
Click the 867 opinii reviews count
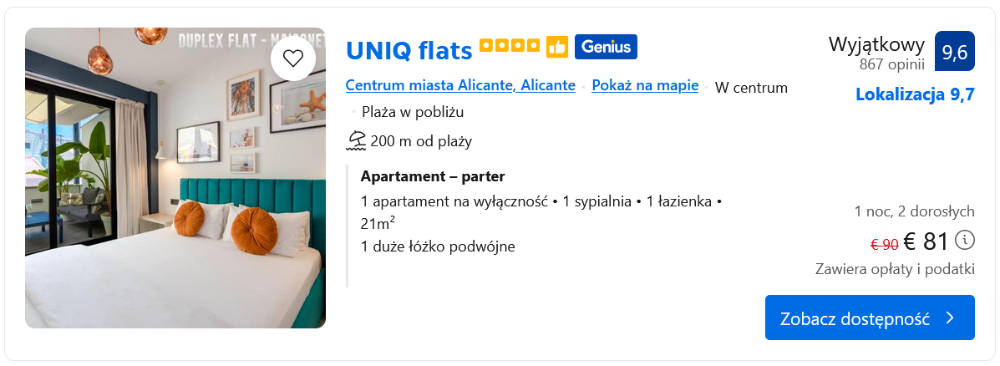click(x=892, y=64)
